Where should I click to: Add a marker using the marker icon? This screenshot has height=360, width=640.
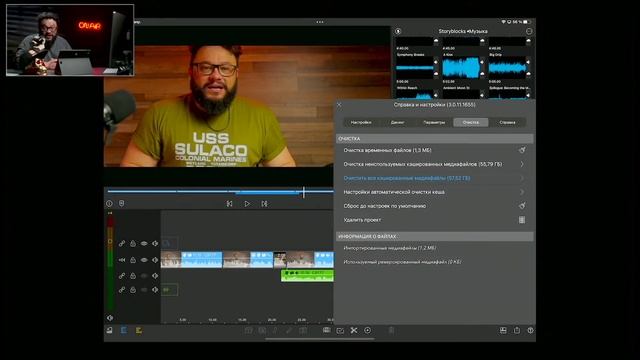(x=121, y=203)
